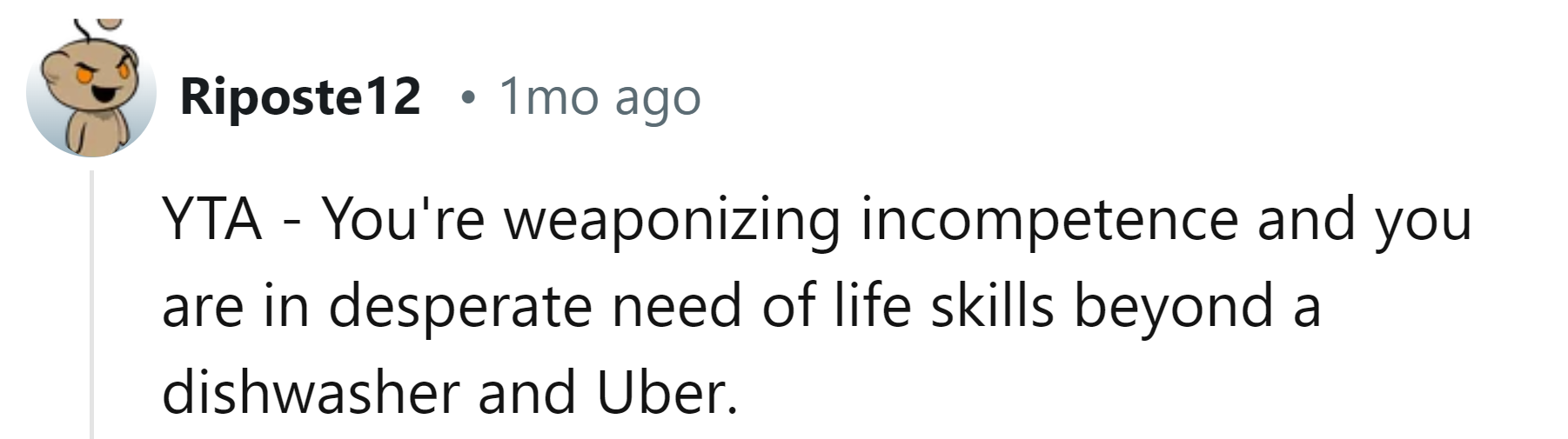Click the "1mo ago" comment timestamp

click(599, 97)
